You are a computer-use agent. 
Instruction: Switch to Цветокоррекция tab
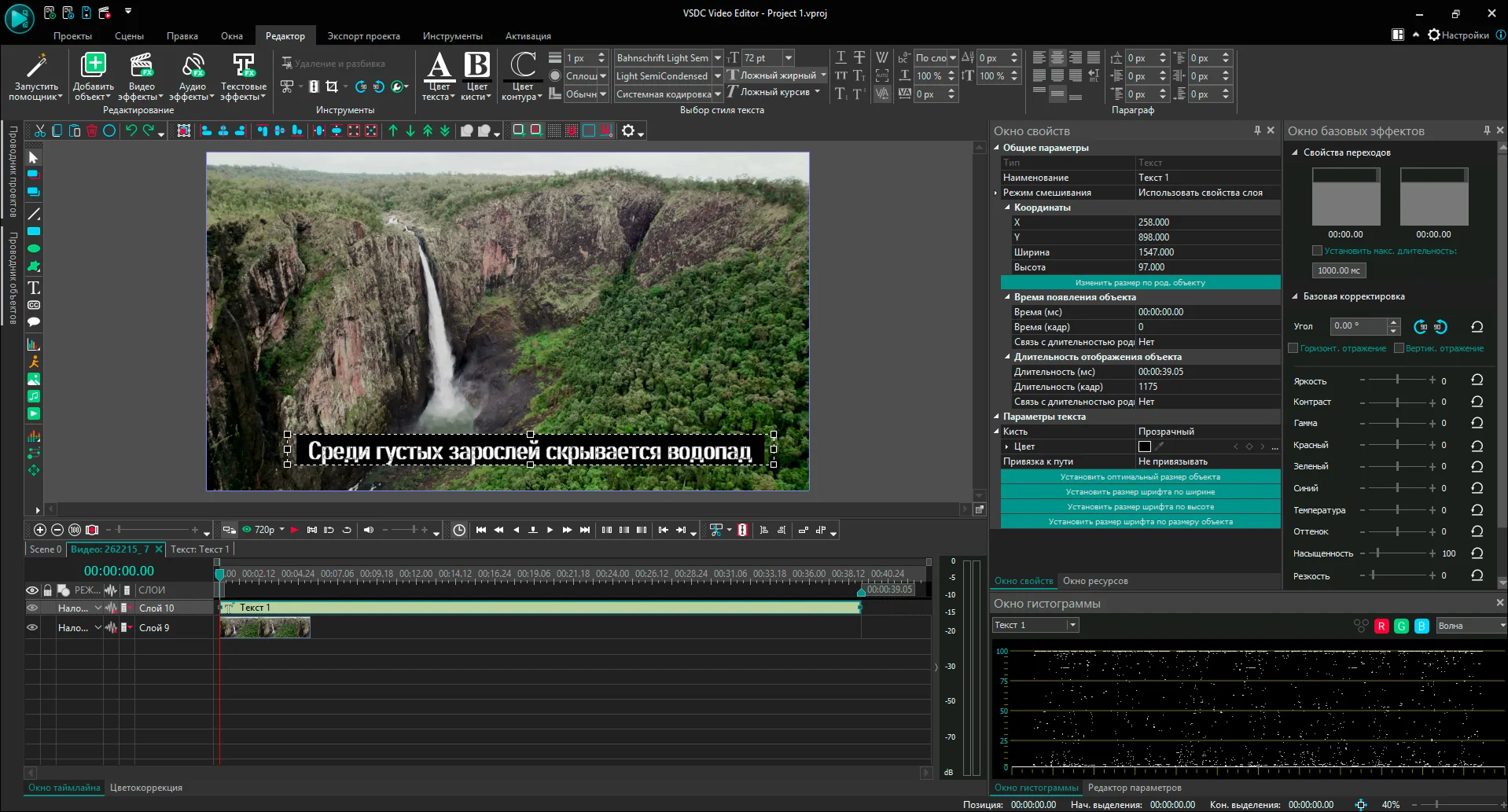click(x=146, y=788)
